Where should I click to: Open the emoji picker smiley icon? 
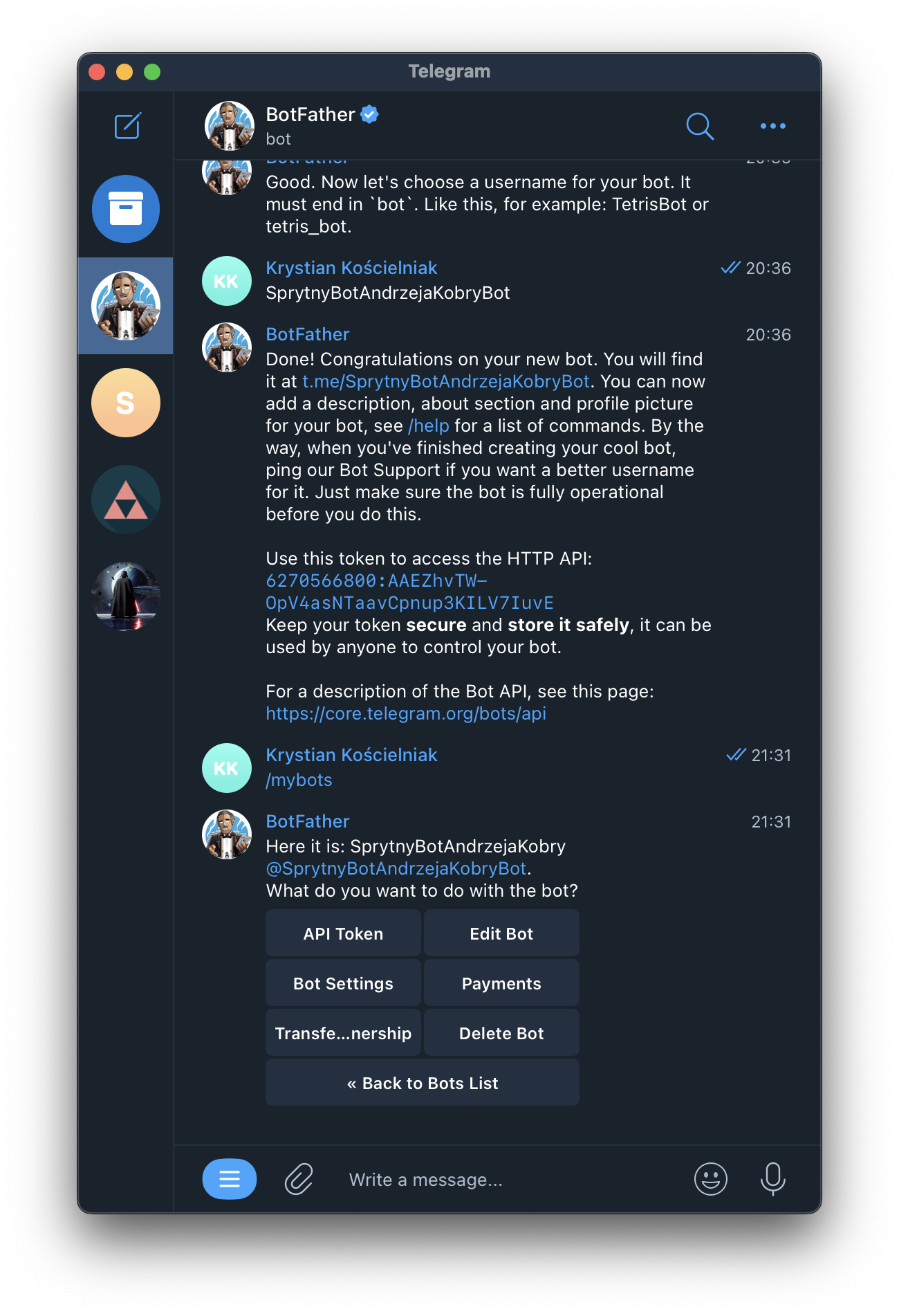click(x=710, y=1179)
